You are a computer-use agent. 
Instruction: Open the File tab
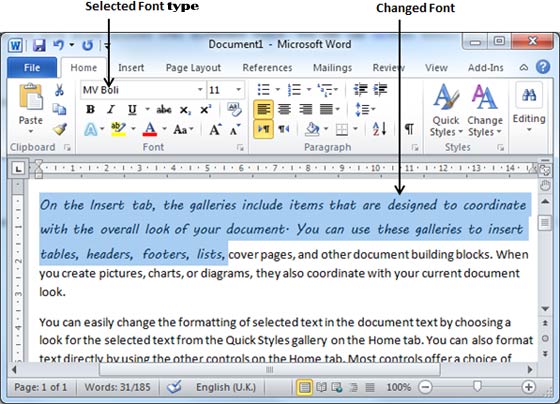click(32, 68)
